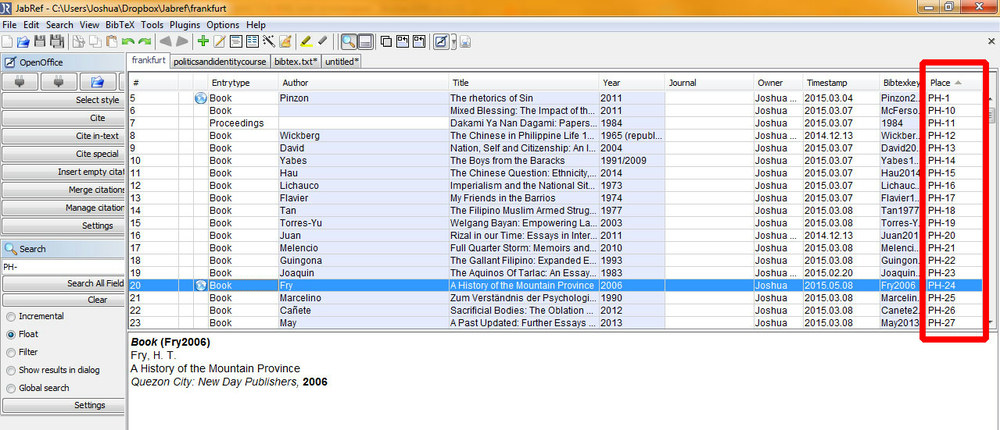
Task: Open the Plugins menu
Action: tap(185, 24)
